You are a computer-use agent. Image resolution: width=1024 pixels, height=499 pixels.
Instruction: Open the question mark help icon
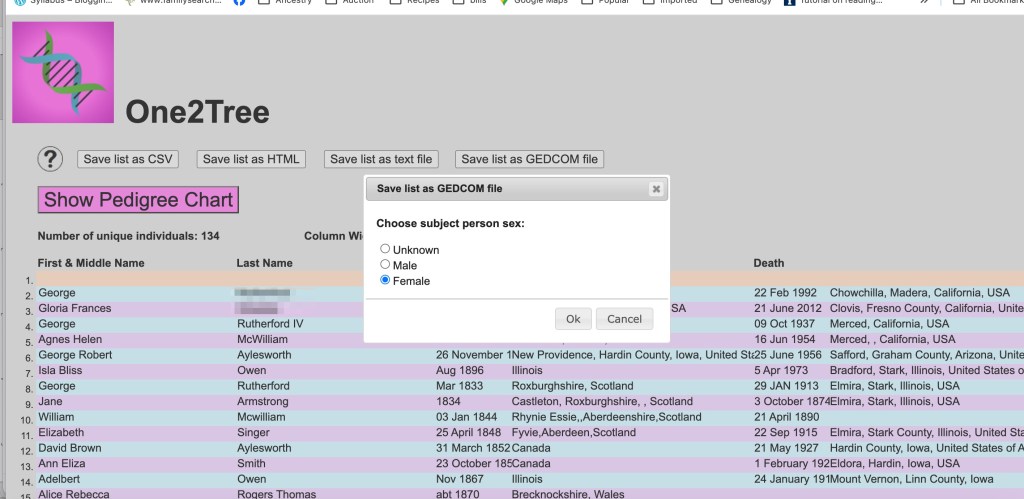coord(50,159)
